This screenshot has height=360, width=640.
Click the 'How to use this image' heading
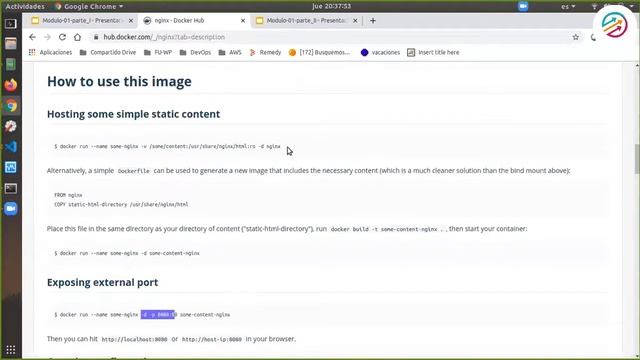[119, 81]
